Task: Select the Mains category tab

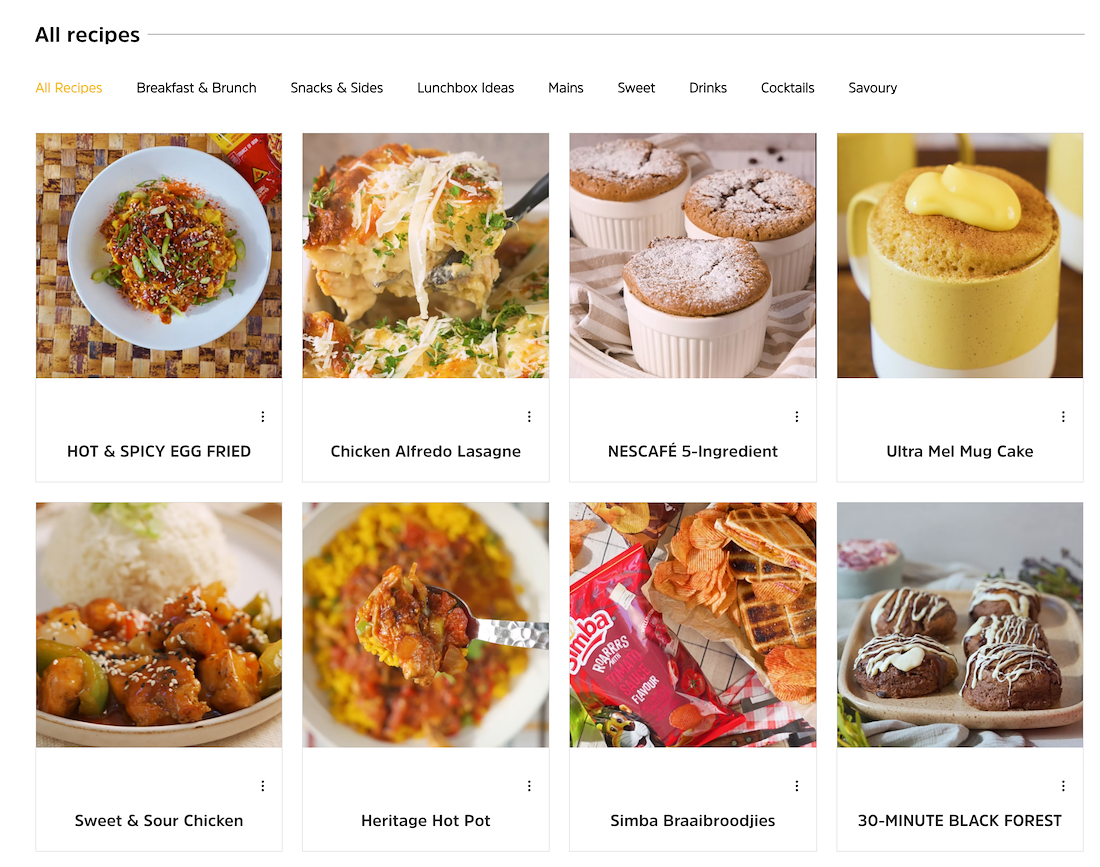Action: pyautogui.click(x=565, y=88)
